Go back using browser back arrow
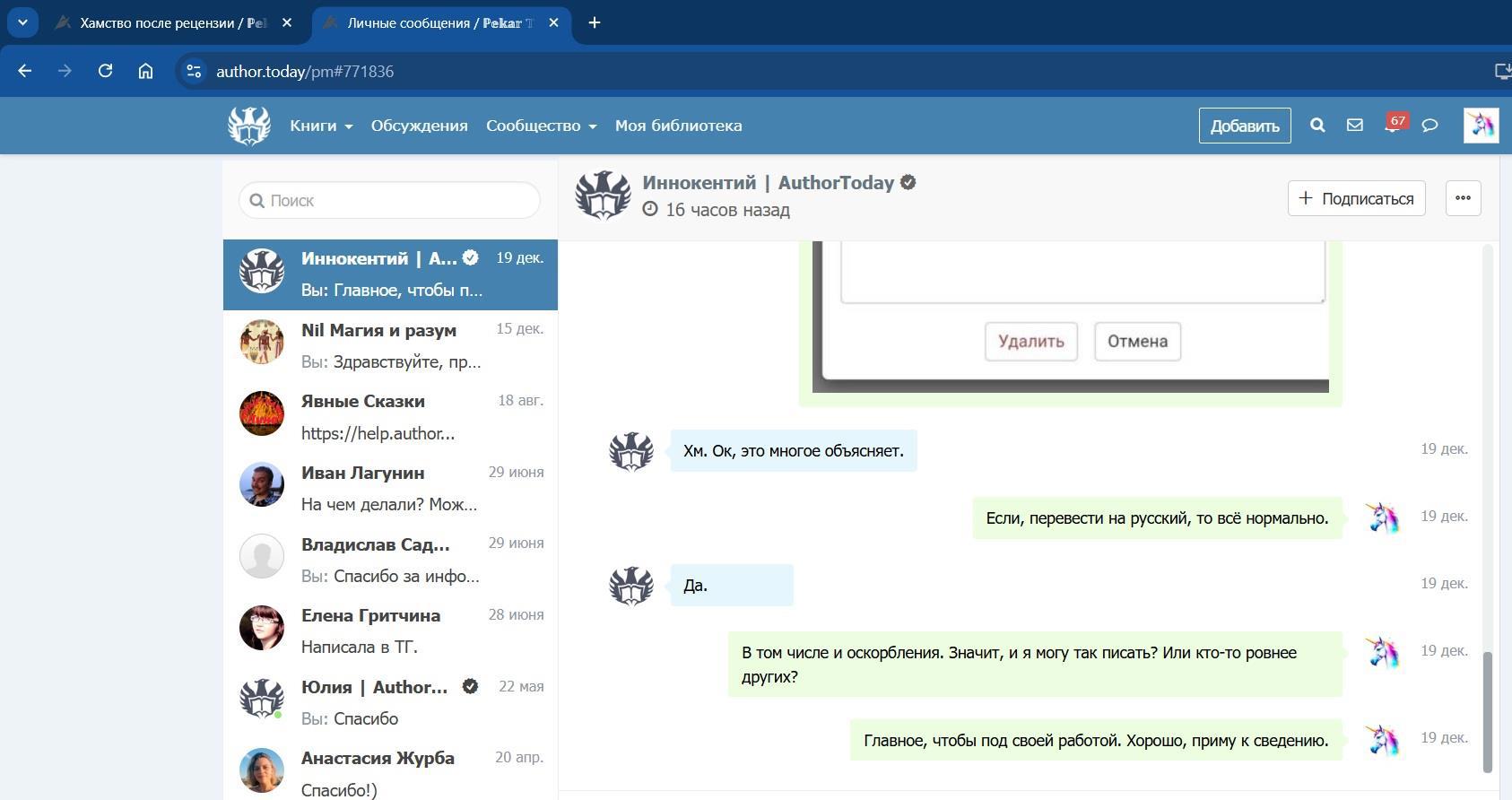Viewport: 1512px width, 800px height. 25,71
